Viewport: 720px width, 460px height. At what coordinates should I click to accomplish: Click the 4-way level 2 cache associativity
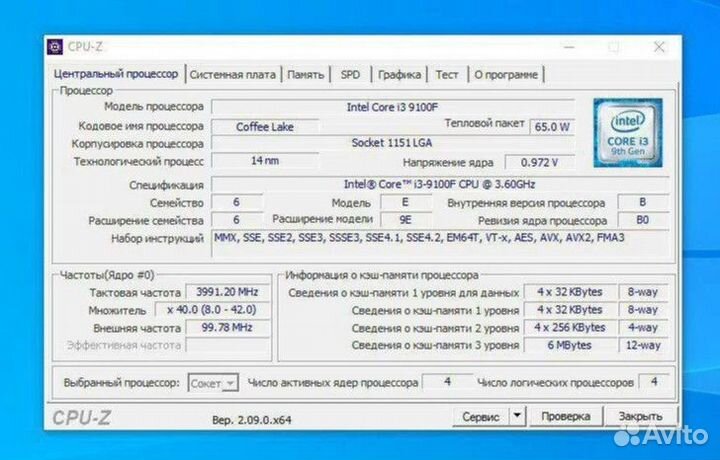pyautogui.click(x=643, y=327)
